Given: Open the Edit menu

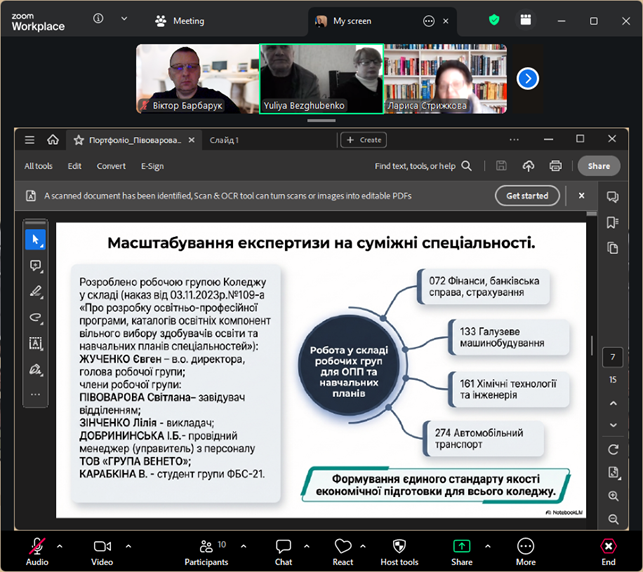Looking at the screenshot, I should (75, 166).
